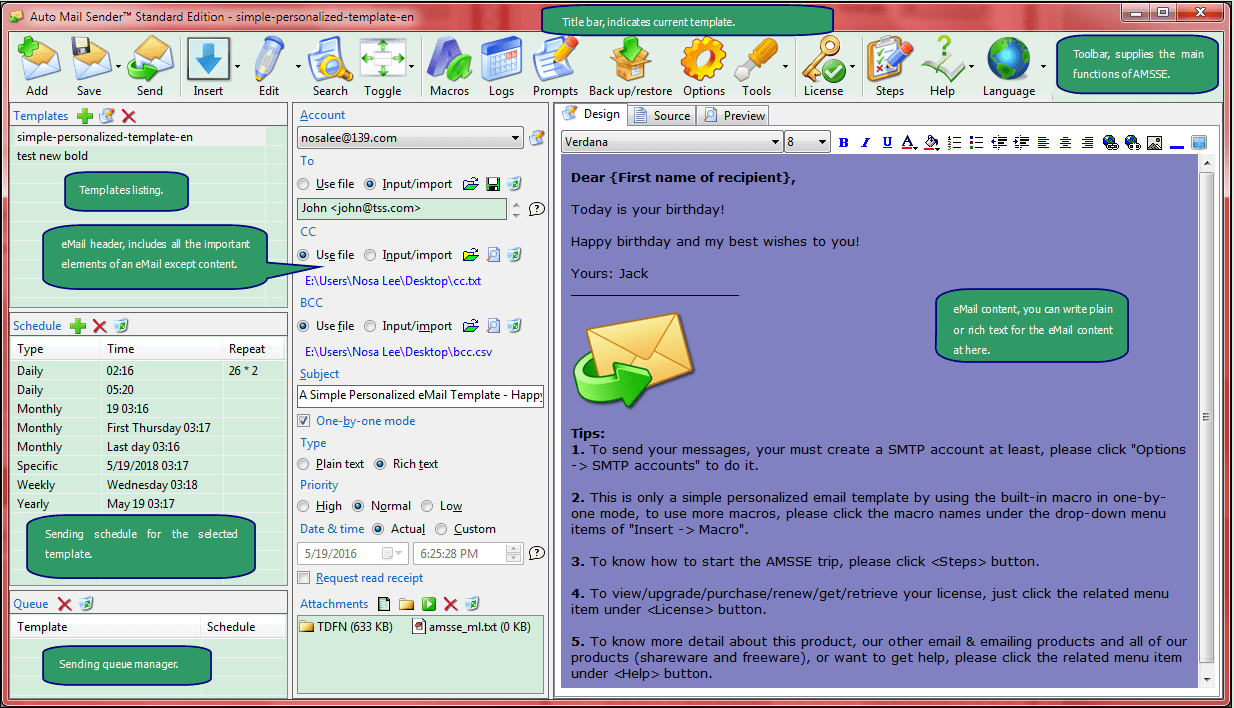Click the Steps toolbar icon
This screenshot has height=708, width=1234.
click(889, 66)
